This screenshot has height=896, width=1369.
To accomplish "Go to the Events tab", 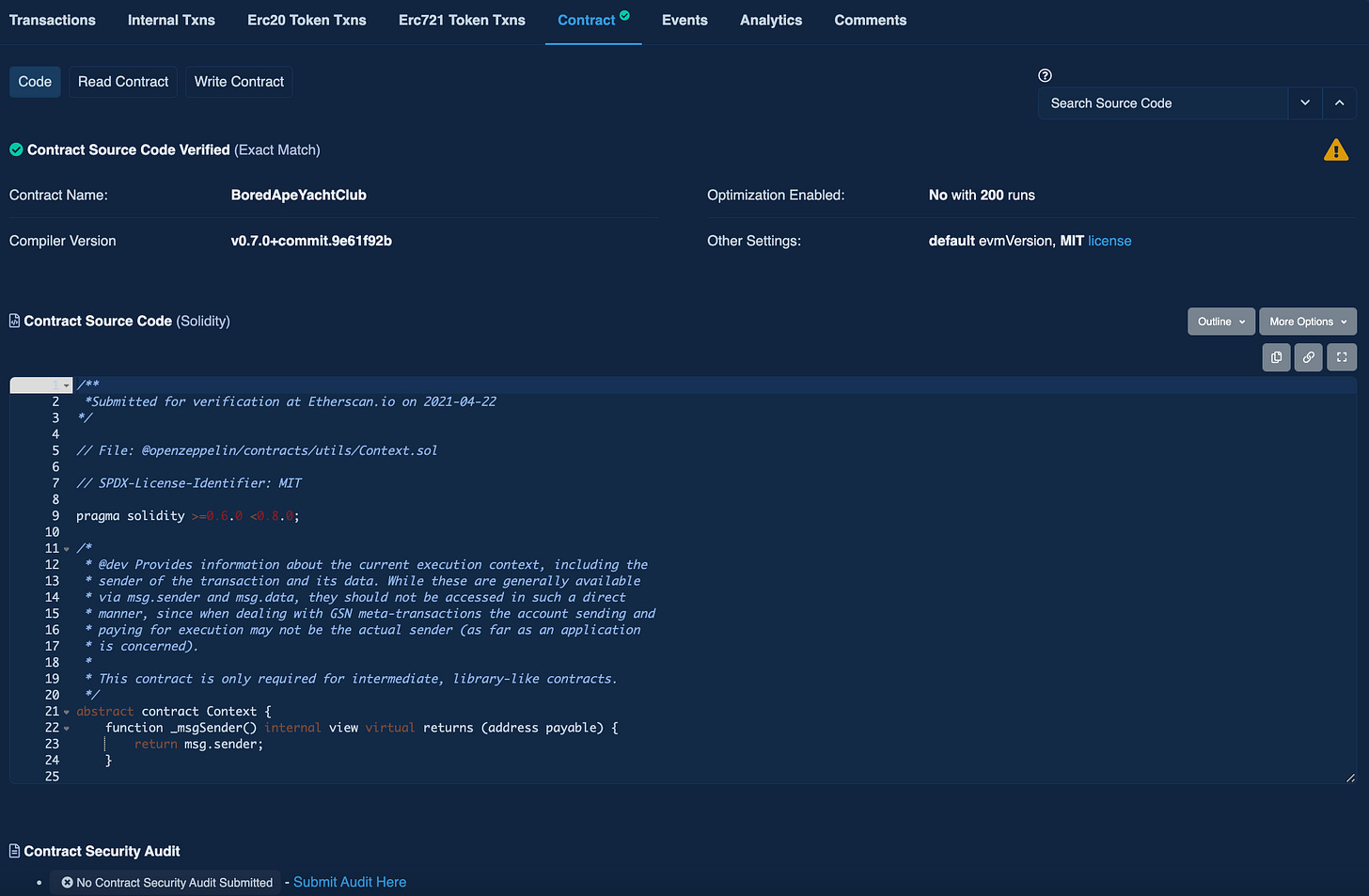I will point(684,20).
